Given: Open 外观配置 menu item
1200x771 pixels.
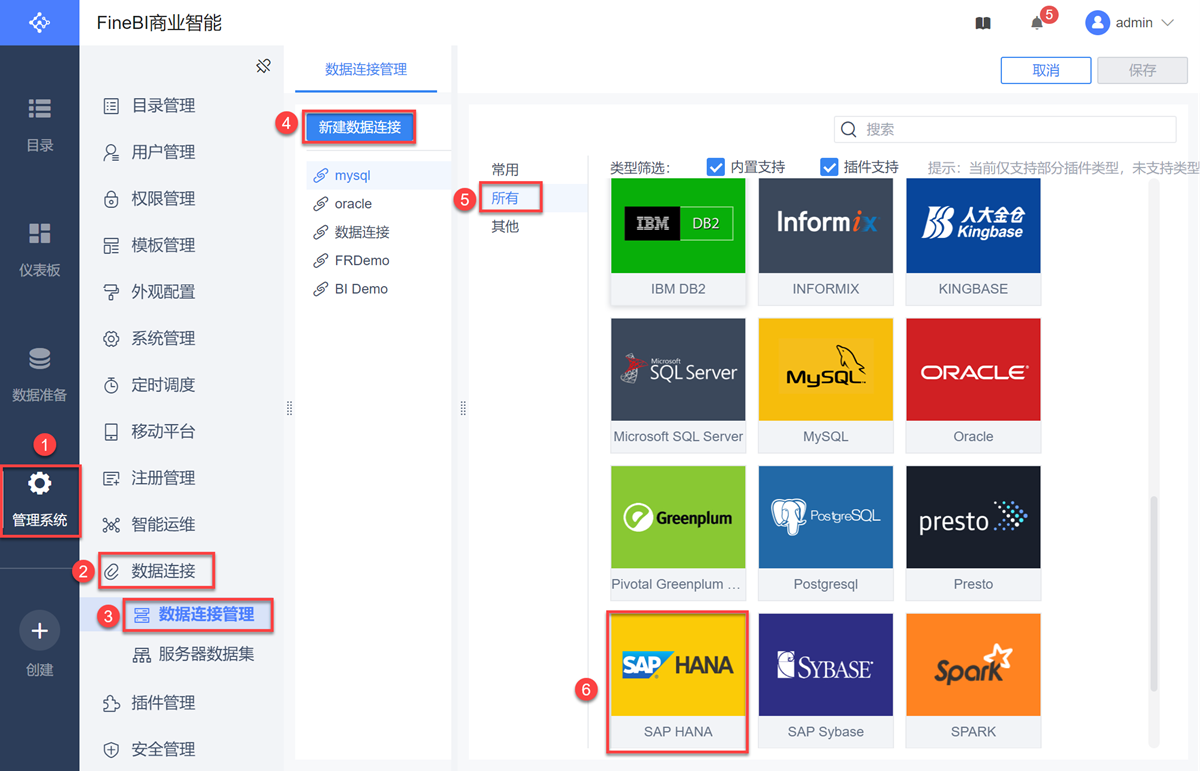Looking at the screenshot, I should (150, 292).
